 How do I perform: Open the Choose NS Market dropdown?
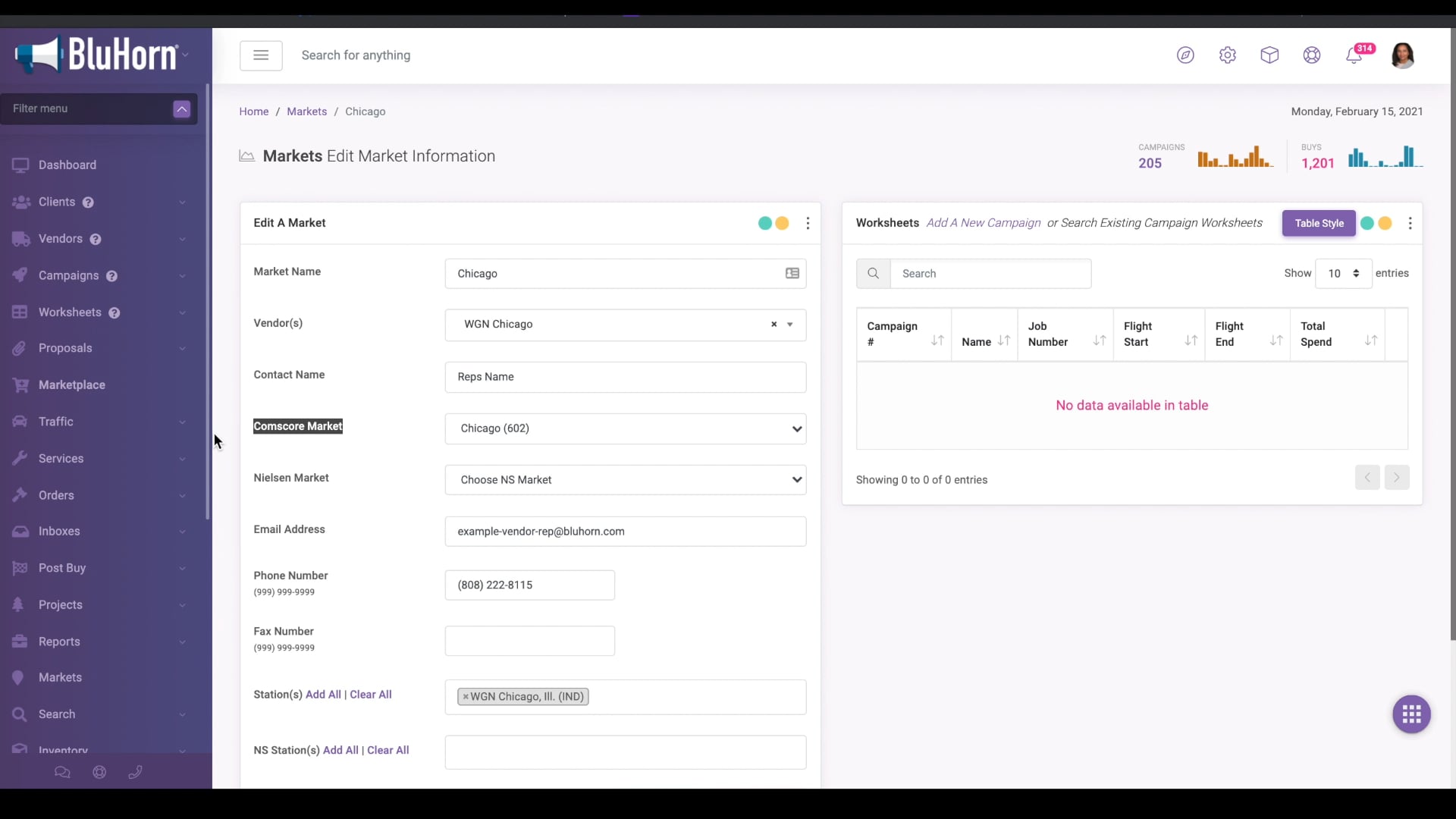click(x=625, y=480)
